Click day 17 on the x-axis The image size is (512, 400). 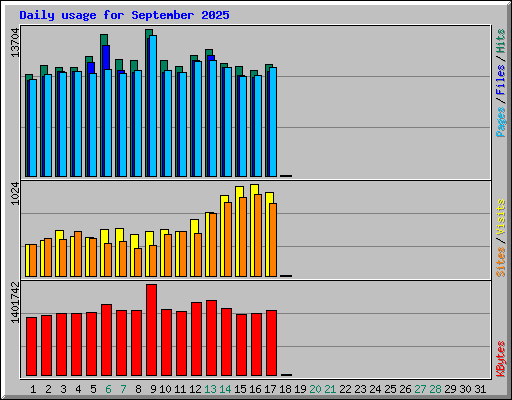coord(270,389)
